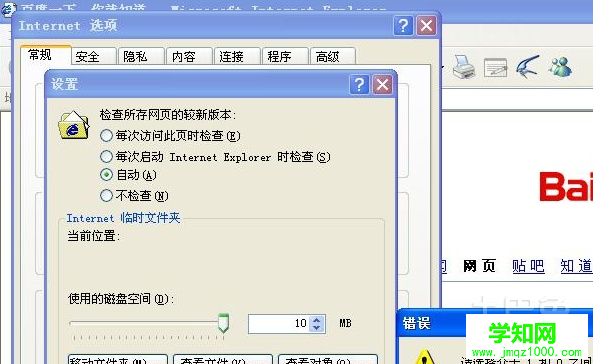Click the help button of the Internet 选项 dialog
Viewport: 593px width, 364px height.
(x=403, y=26)
